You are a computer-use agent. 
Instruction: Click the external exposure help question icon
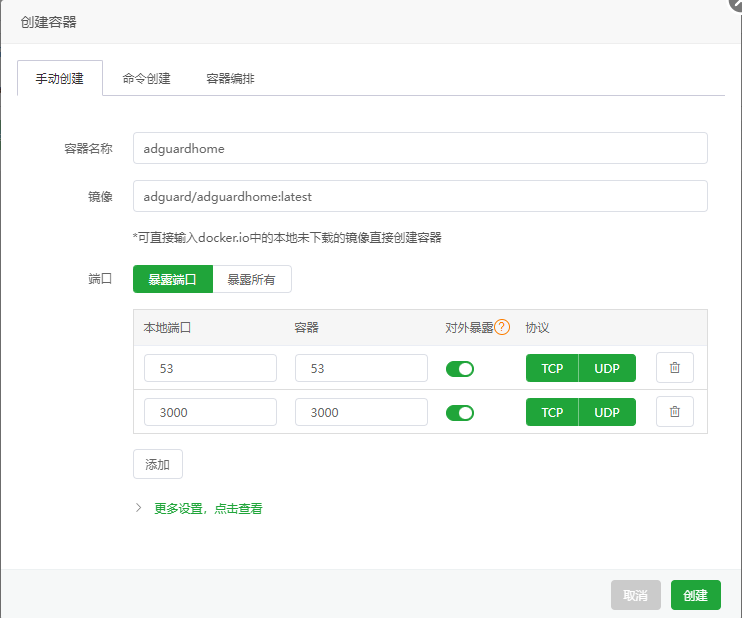pos(502,327)
